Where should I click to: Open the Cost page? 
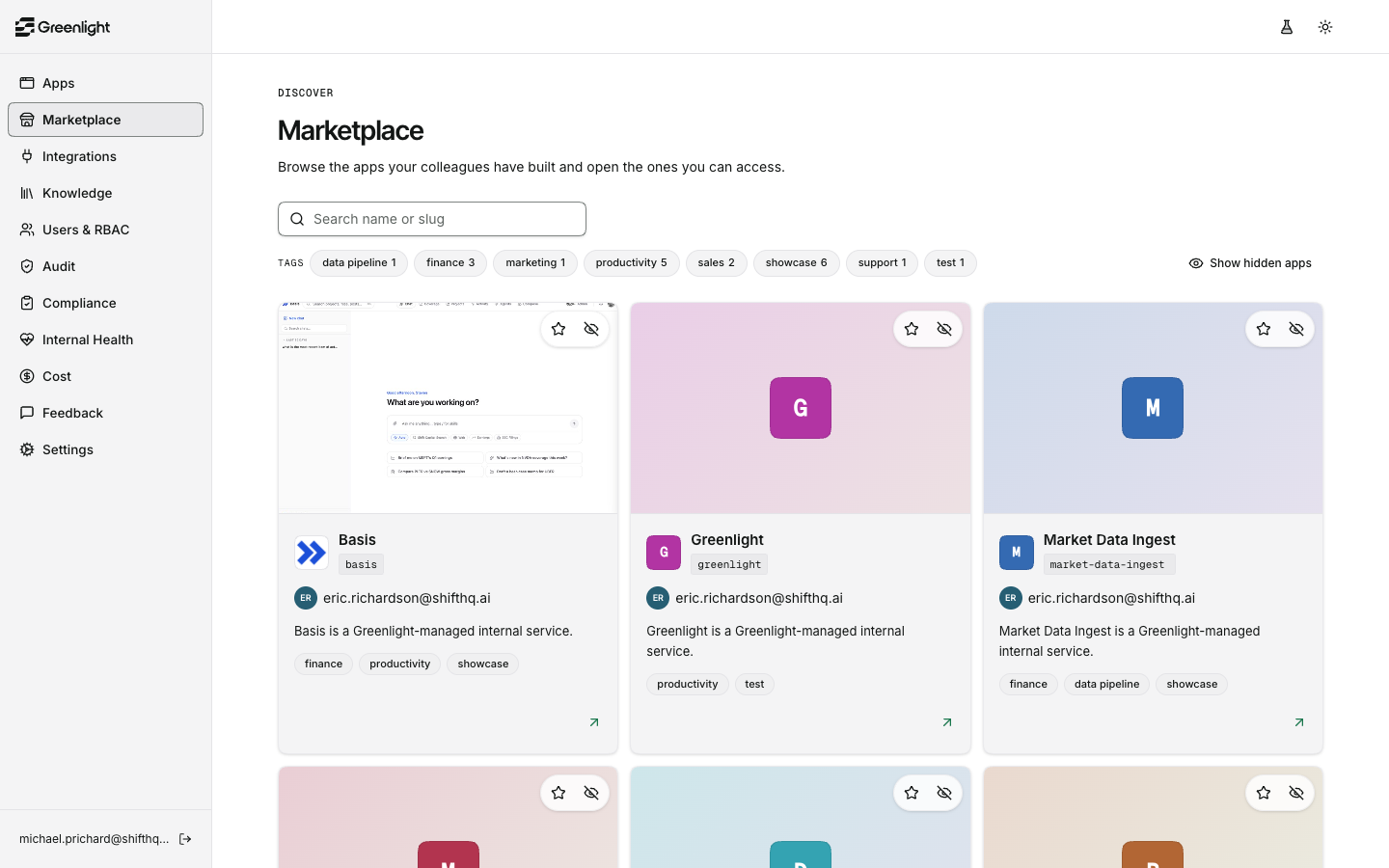pos(105,376)
